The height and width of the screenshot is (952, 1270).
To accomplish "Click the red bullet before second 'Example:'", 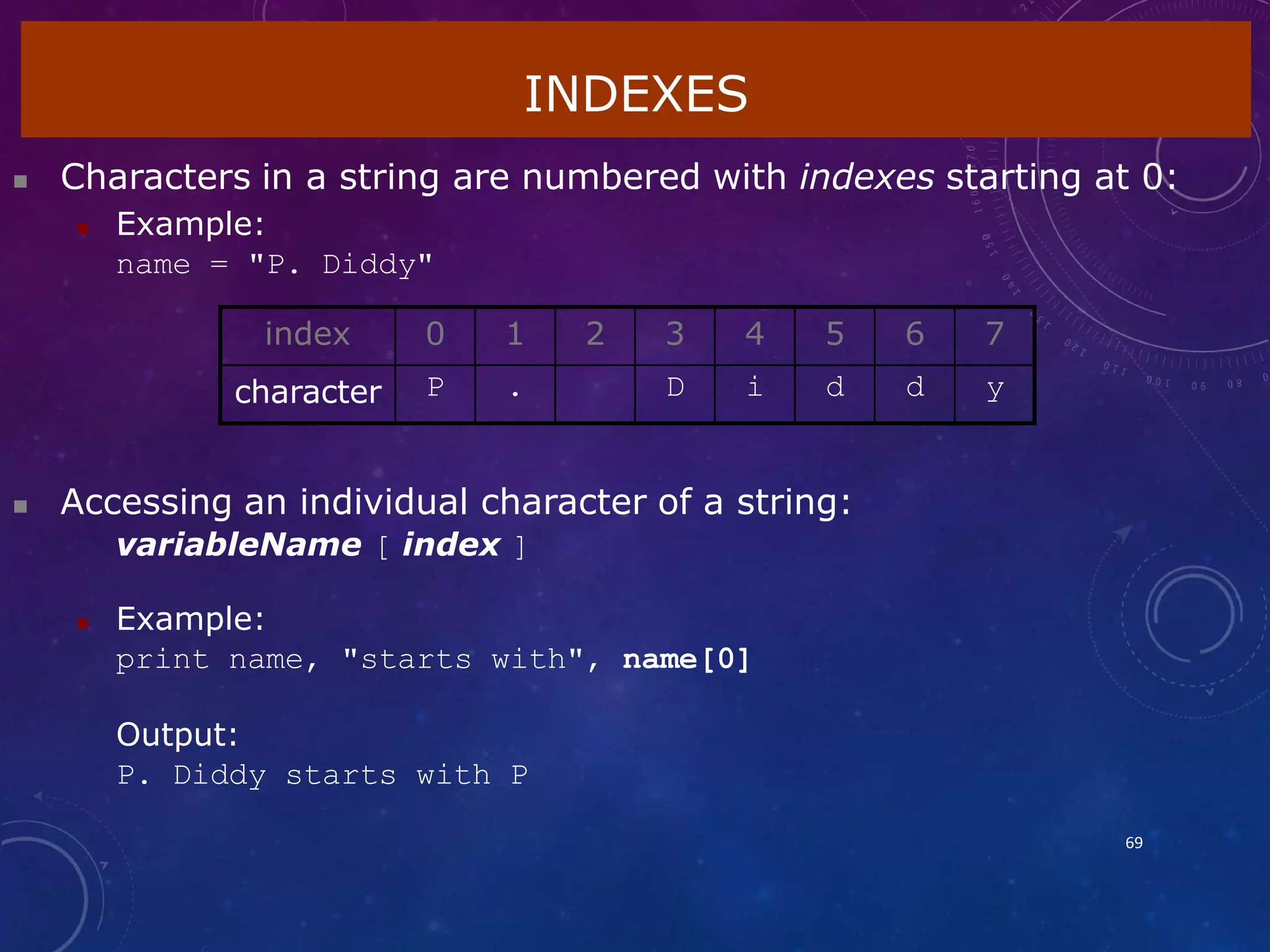I will [83, 624].
